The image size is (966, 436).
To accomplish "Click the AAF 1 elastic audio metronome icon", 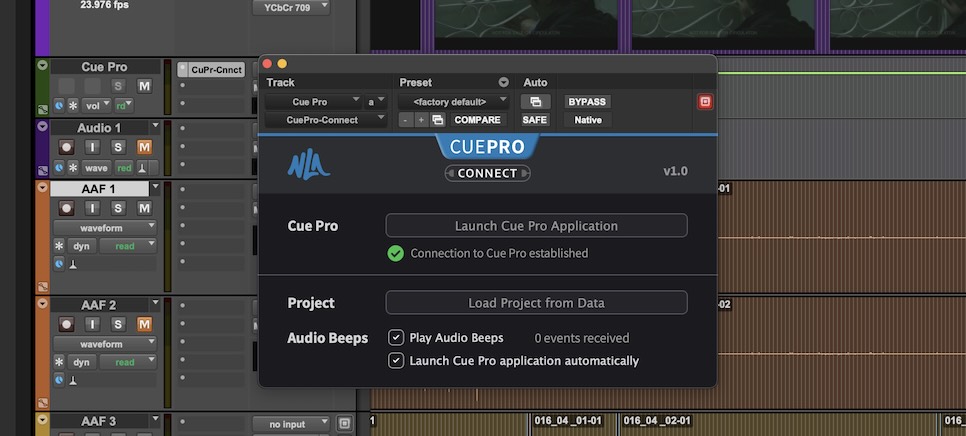I will (x=73, y=264).
